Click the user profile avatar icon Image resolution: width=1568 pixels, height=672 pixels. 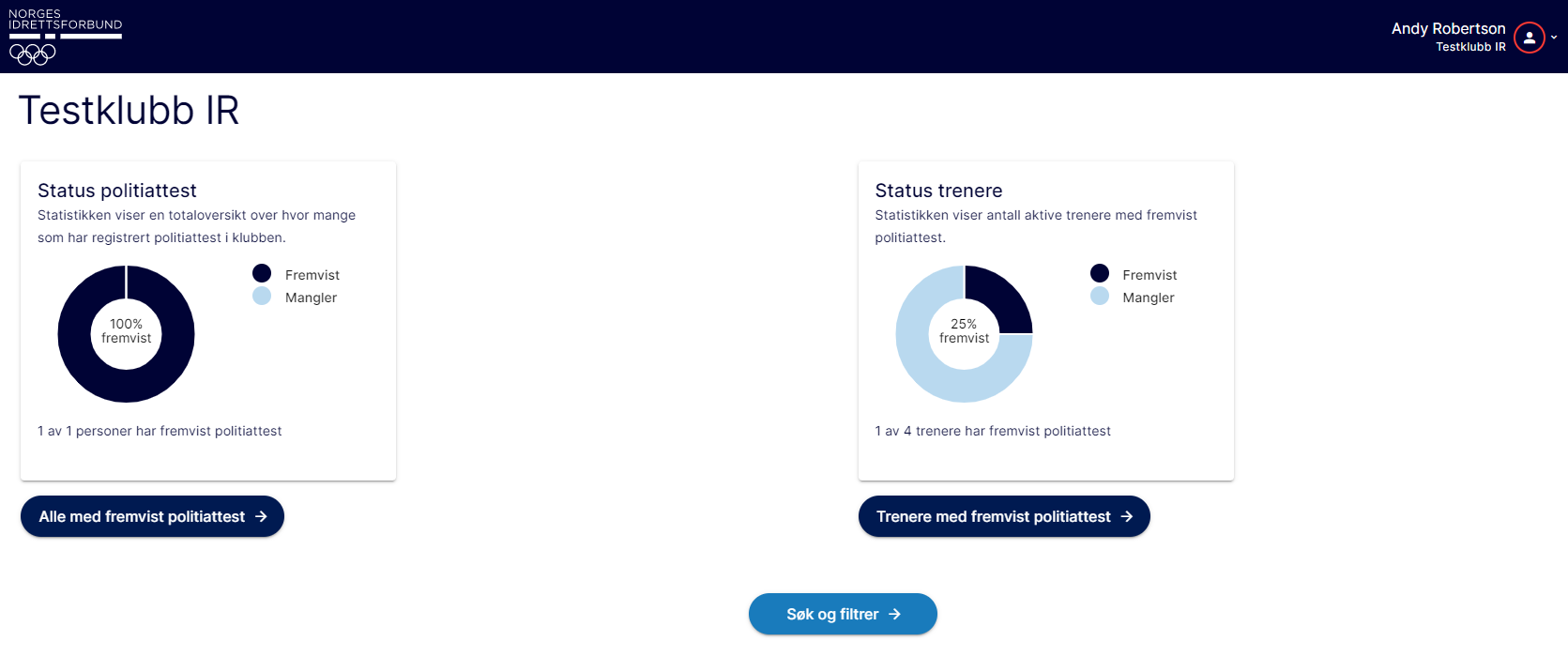(x=1529, y=38)
